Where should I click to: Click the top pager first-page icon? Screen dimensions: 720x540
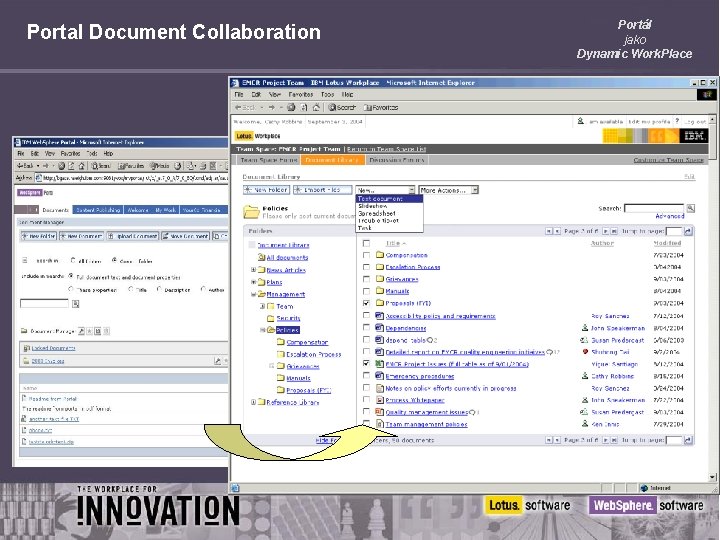coord(548,231)
